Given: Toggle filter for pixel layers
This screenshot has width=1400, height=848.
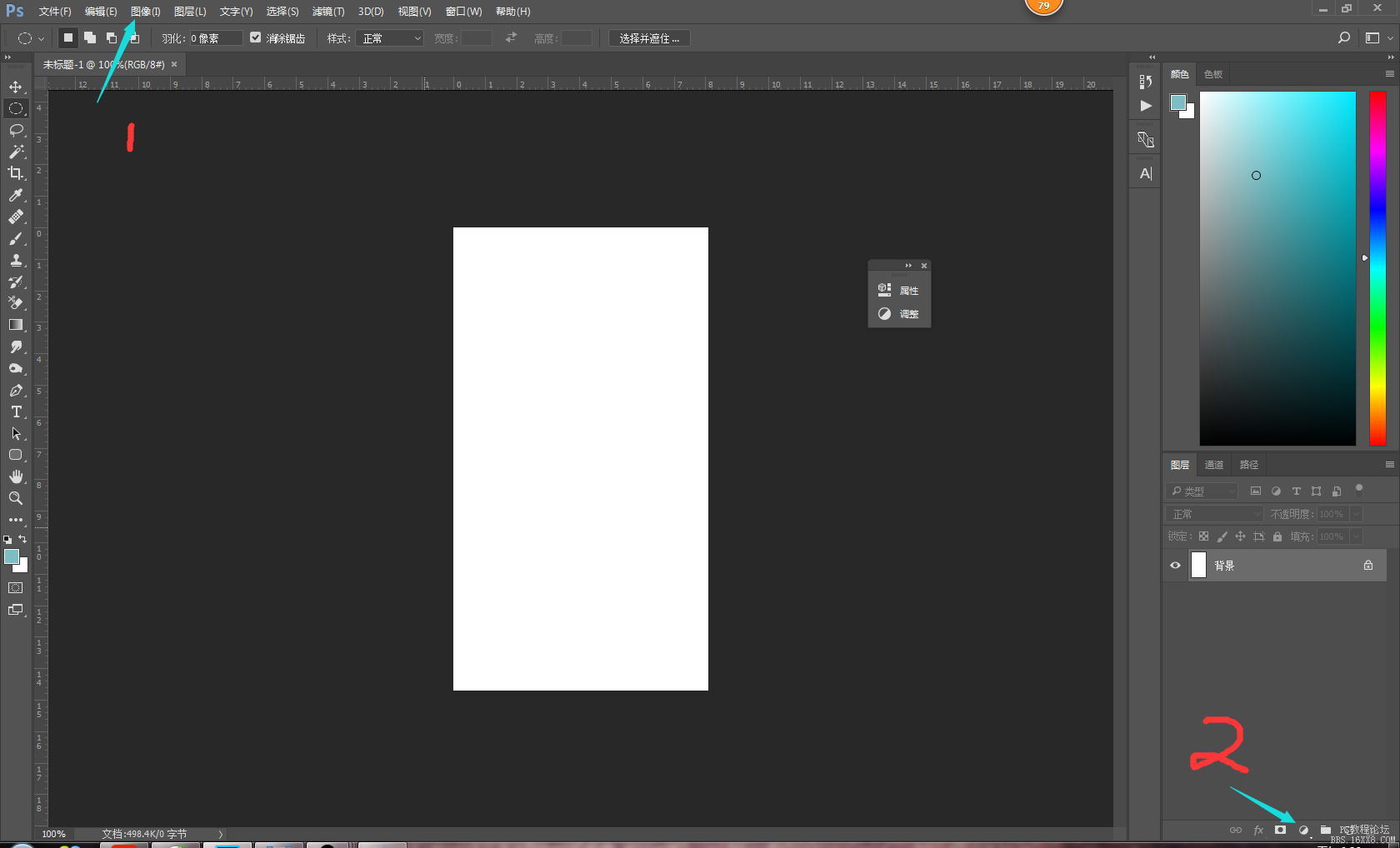Looking at the screenshot, I should tap(1256, 491).
